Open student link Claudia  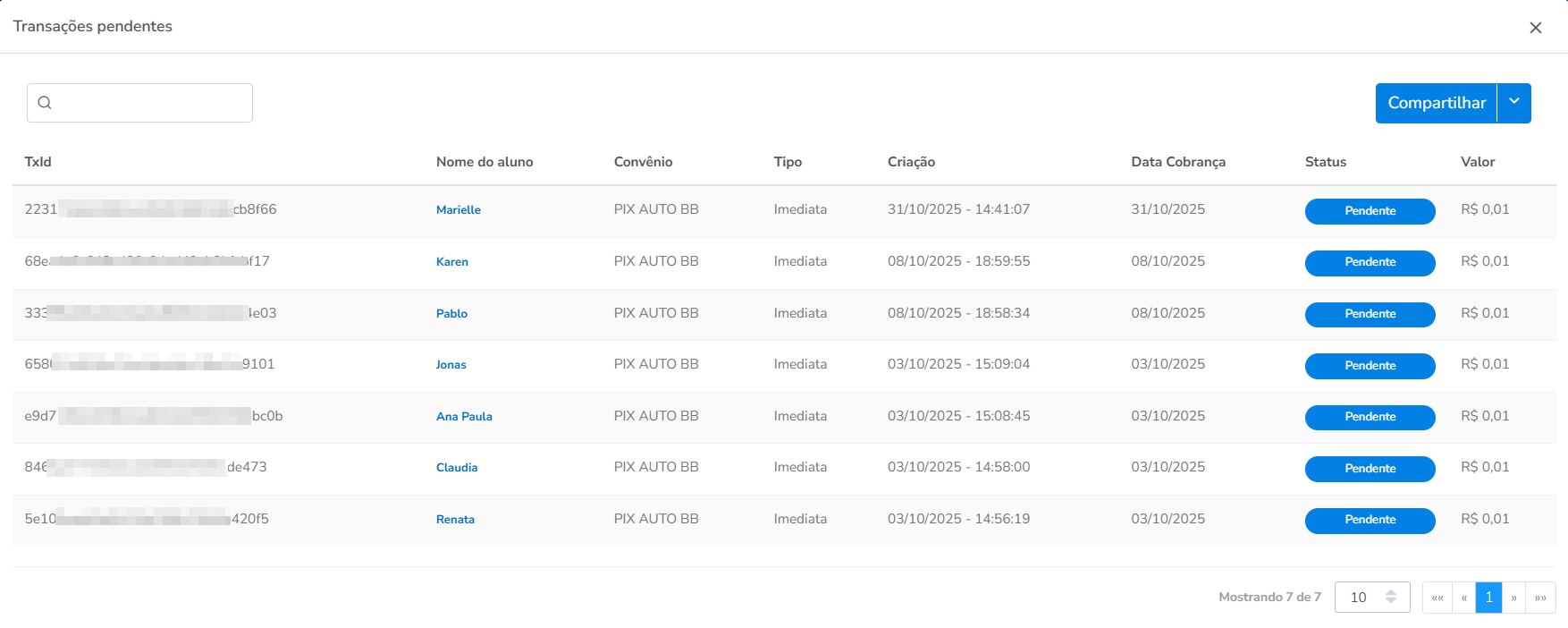pyautogui.click(x=456, y=468)
